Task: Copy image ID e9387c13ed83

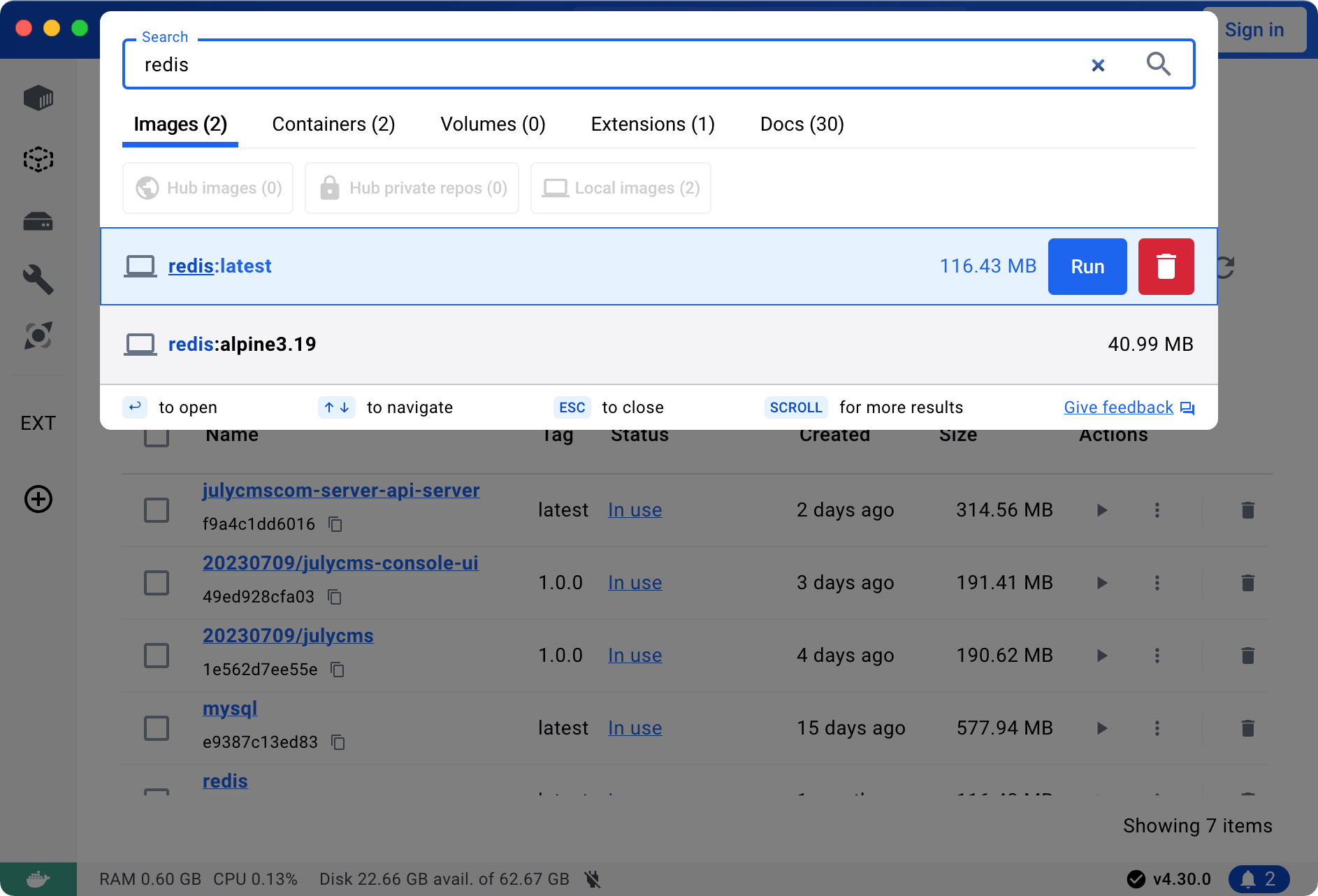Action: tap(338, 742)
